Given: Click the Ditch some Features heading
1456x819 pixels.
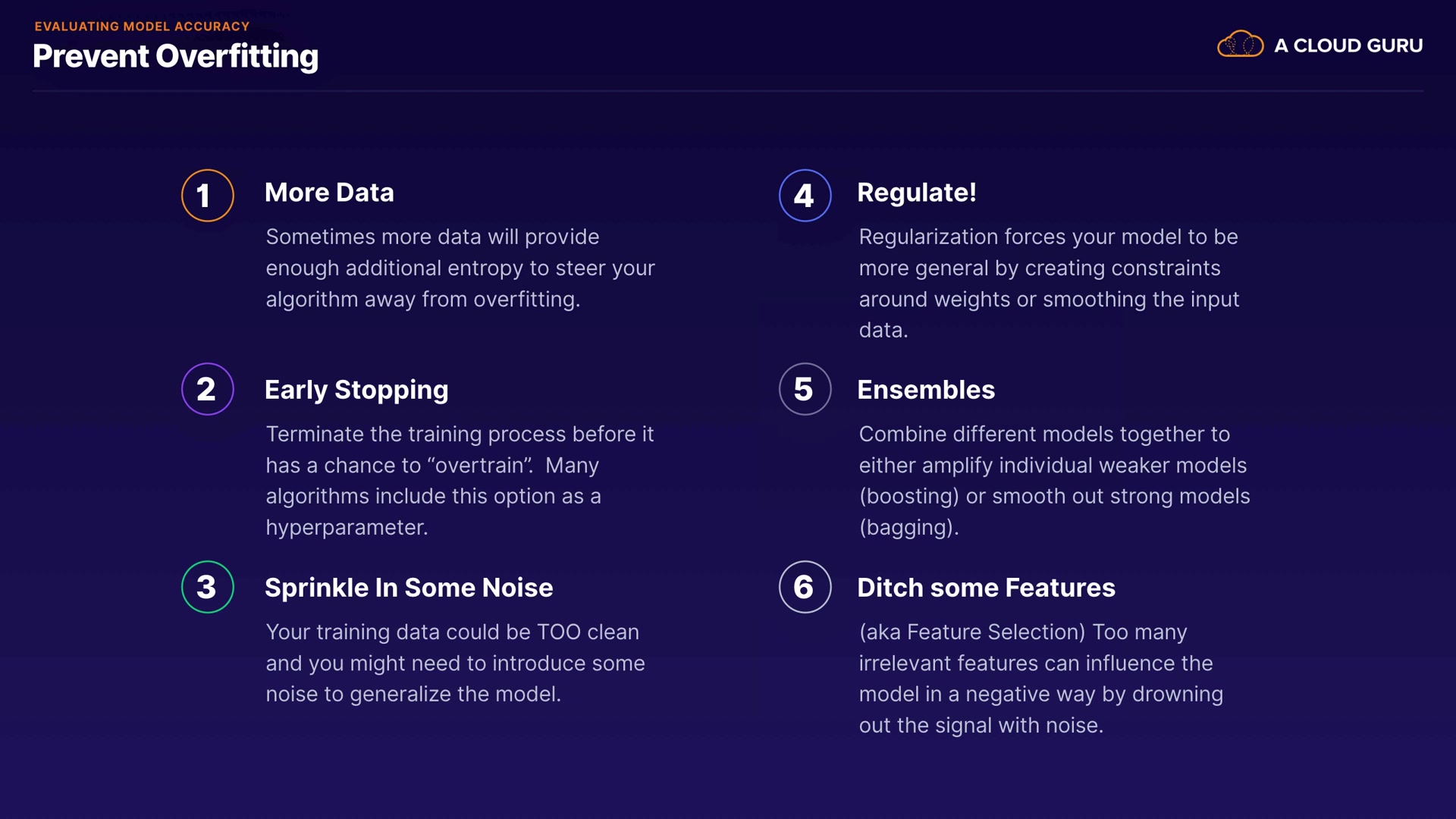Looking at the screenshot, I should click(986, 588).
